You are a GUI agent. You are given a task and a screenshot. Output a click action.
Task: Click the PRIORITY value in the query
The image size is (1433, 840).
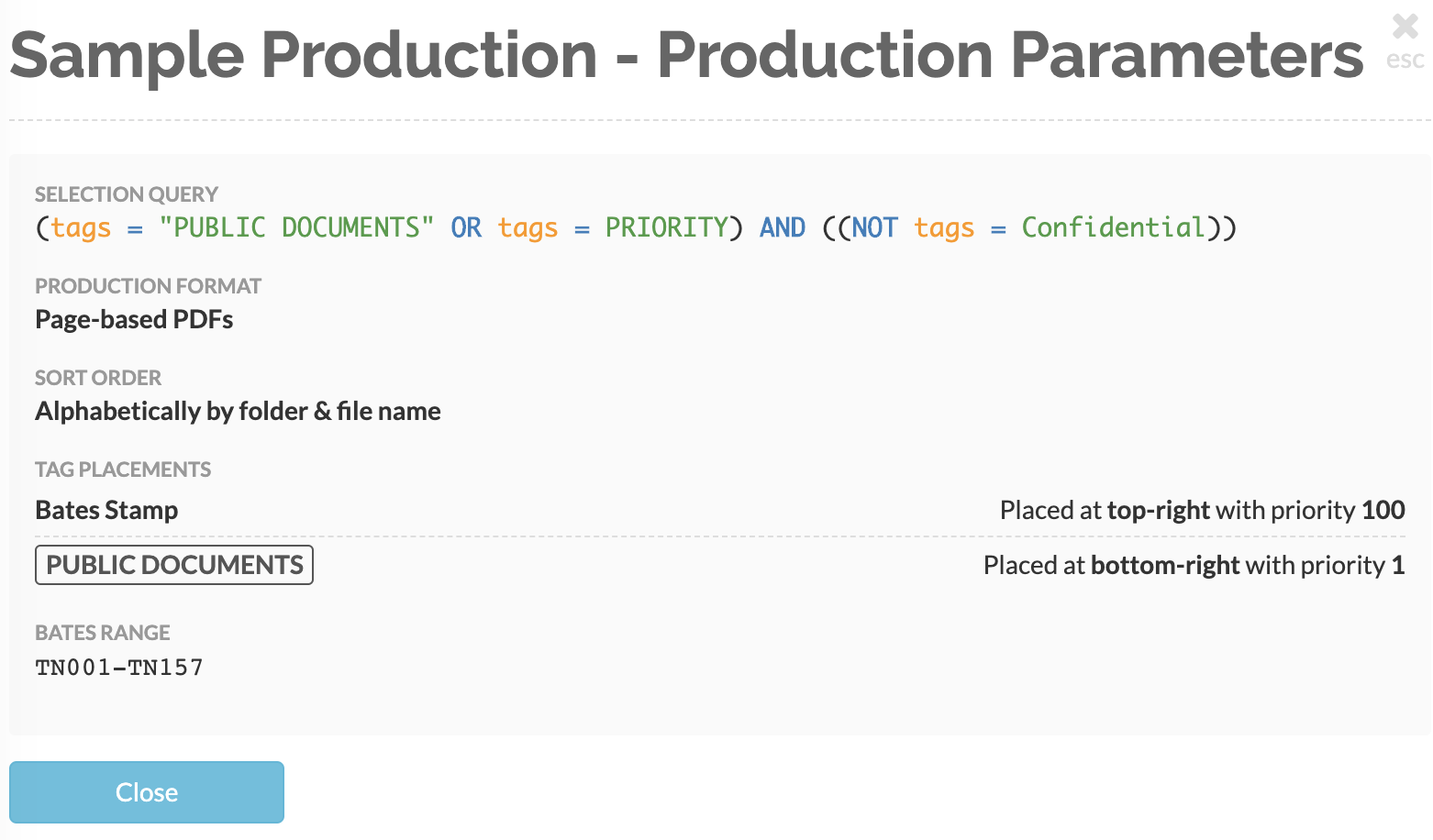667,227
